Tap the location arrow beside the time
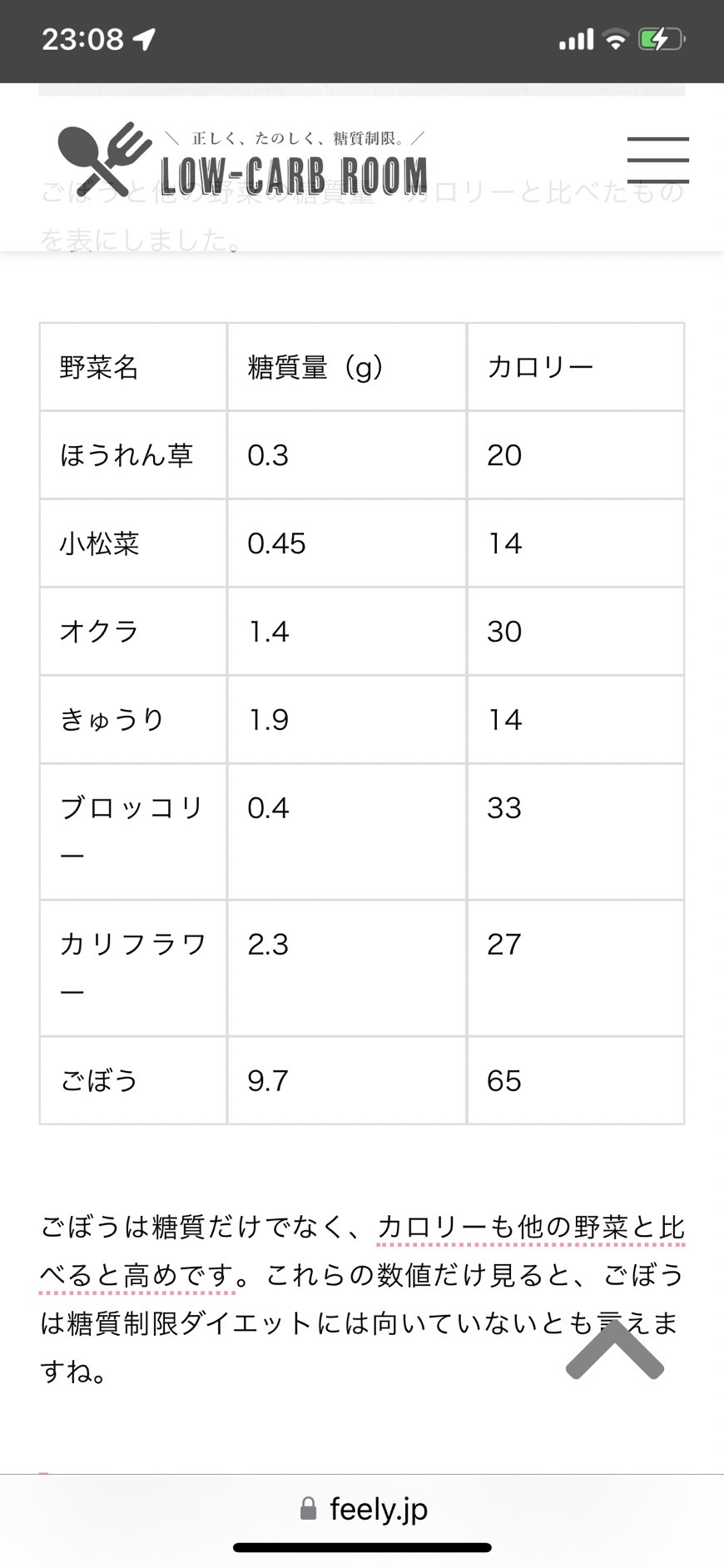The width and height of the screenshot is (724, 1568). point(144,39)
